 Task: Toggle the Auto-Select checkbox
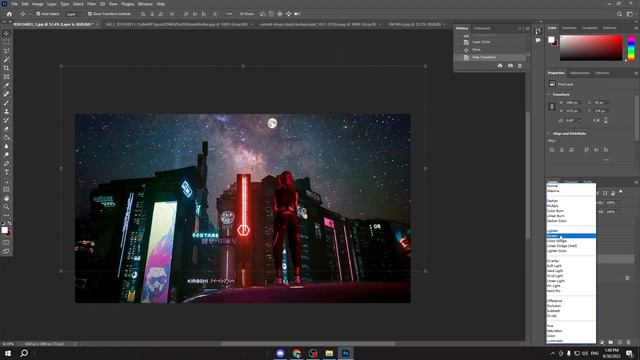[x=38, y=14]
